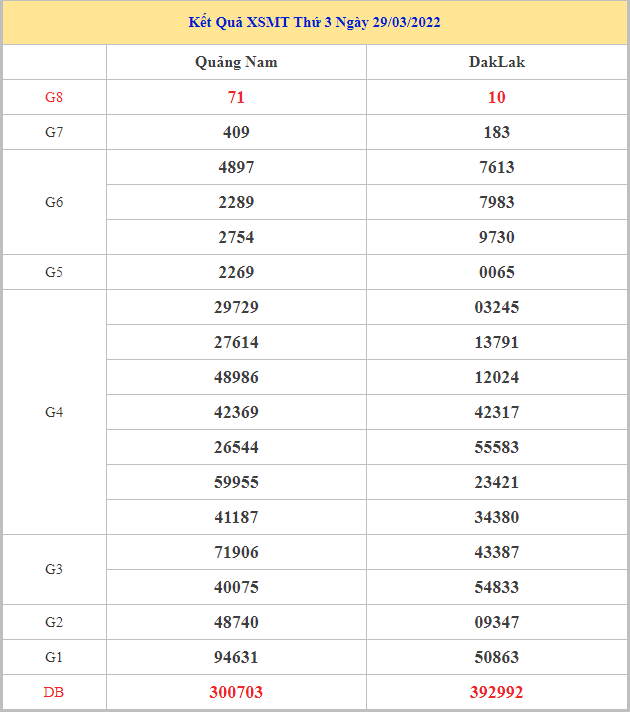Screen dimensions: 630x712
Task: Select Quảng Nam G1 number 94631
Action: pos(236,657)
